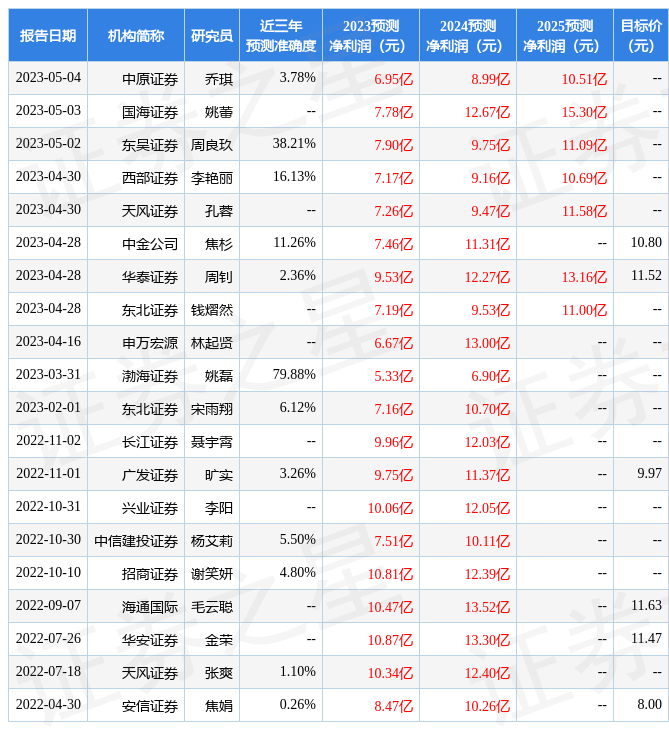Click accuracy value 4.80%
This screenshot has height=730, width=669.
pos(297,573)
